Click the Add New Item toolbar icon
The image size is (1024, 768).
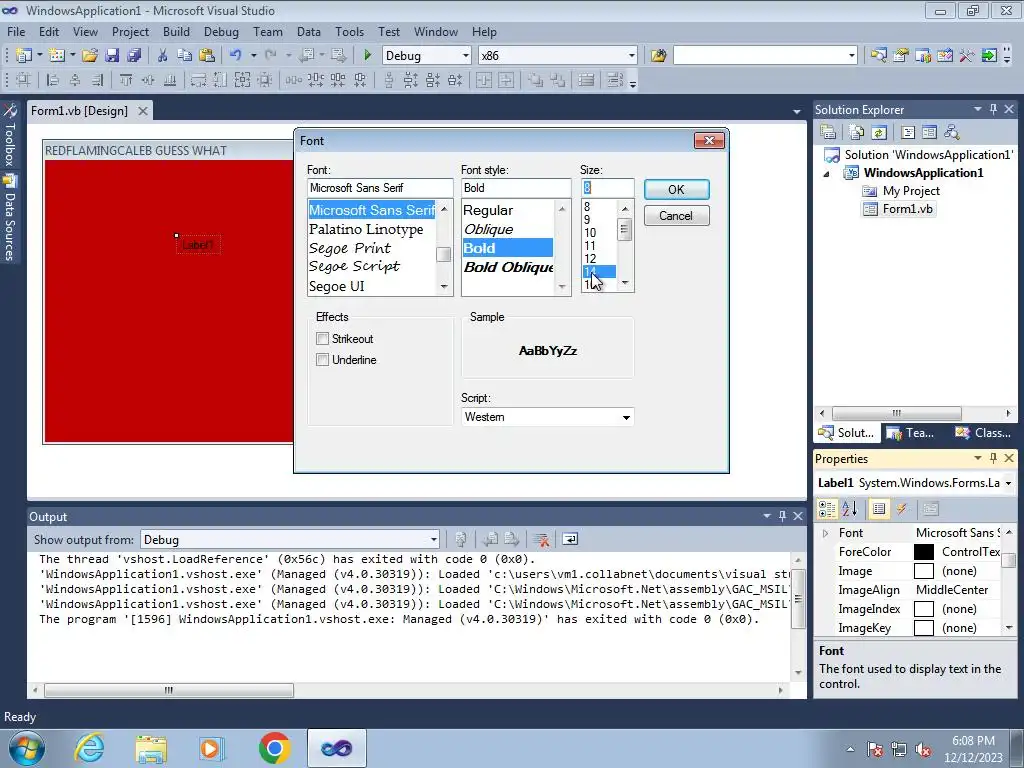point(57,56)
